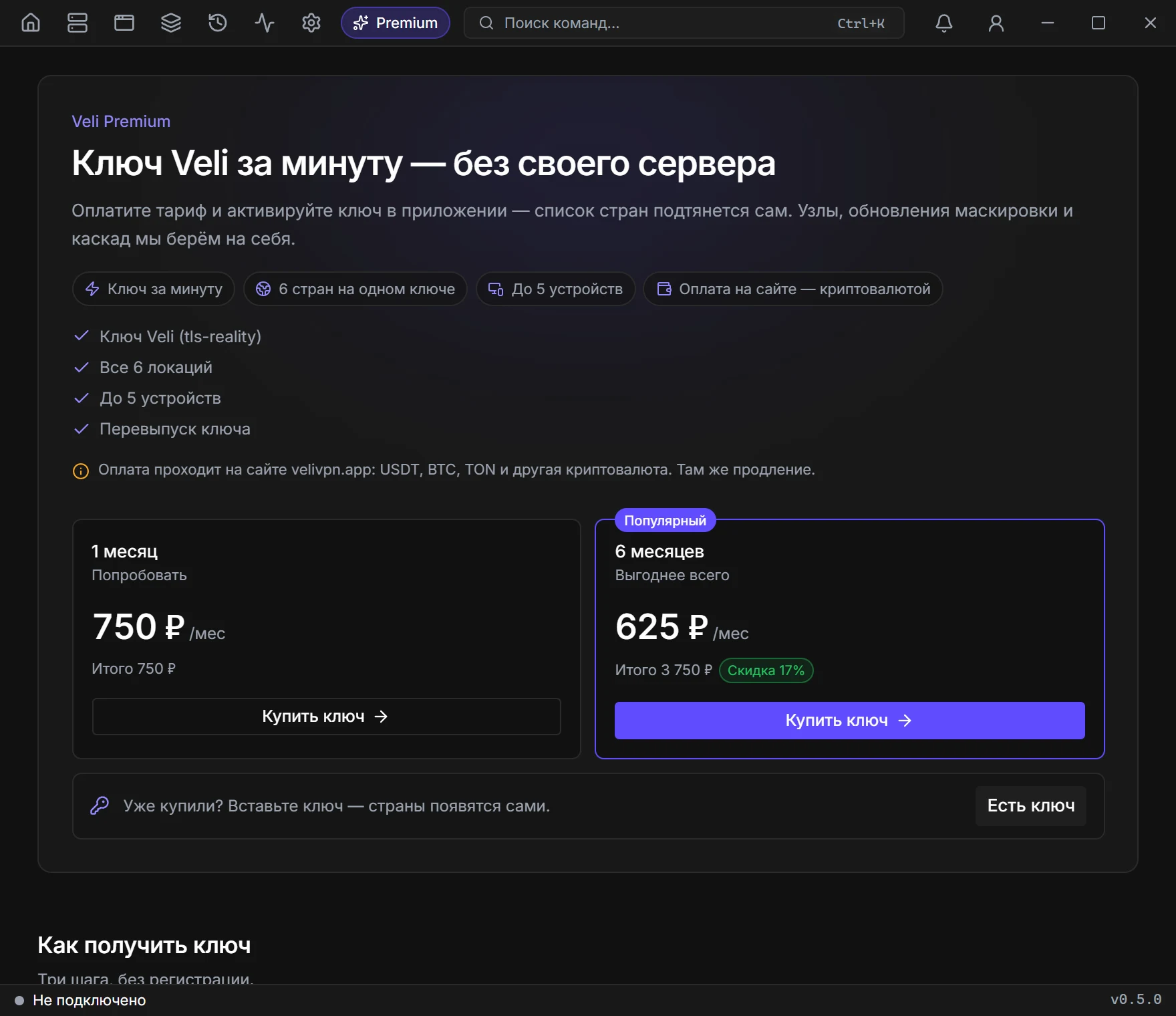Open the Home icon in top bar
1176x1016 pixels.
[31, 23]
